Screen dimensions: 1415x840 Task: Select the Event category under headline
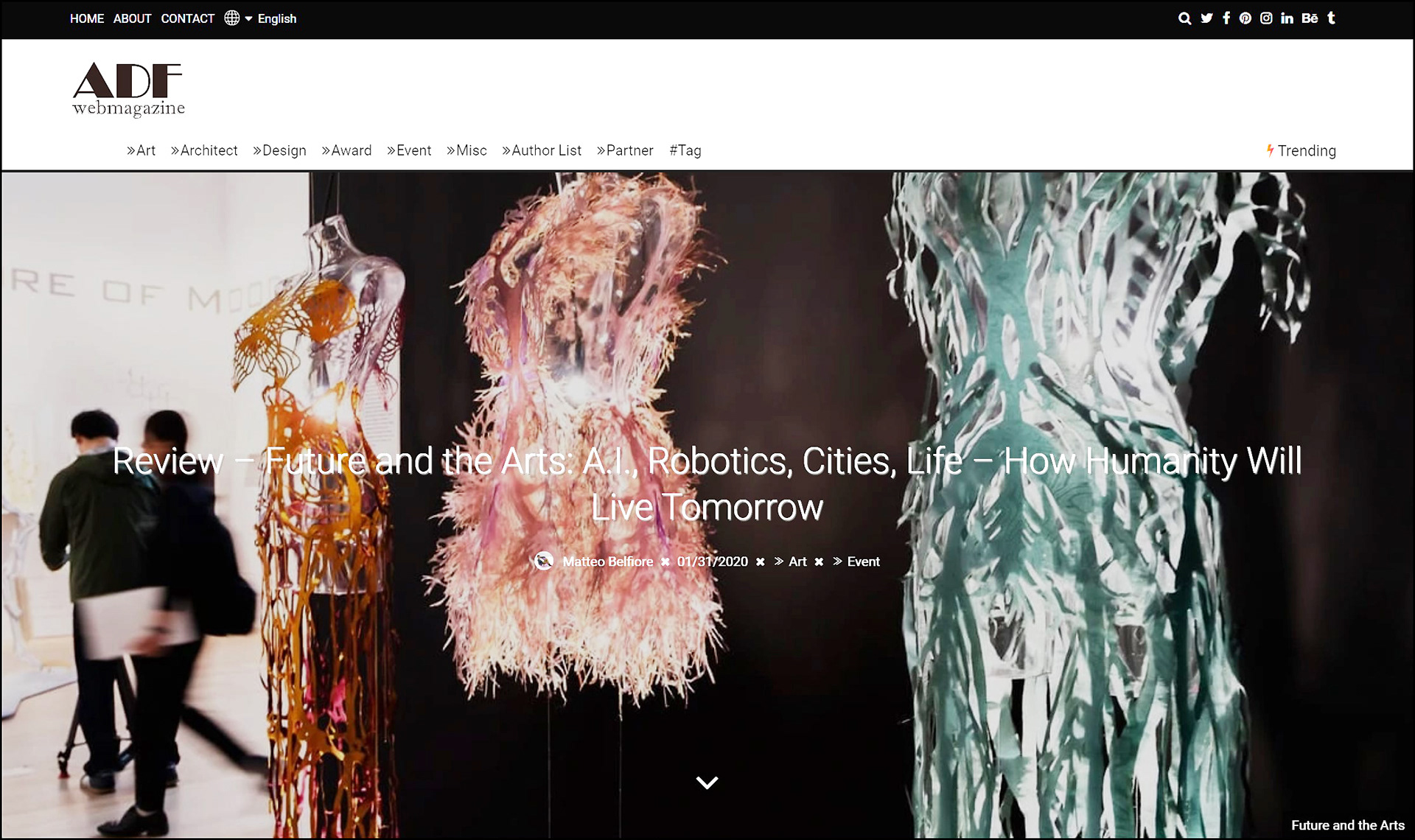(x=862, y=561)
